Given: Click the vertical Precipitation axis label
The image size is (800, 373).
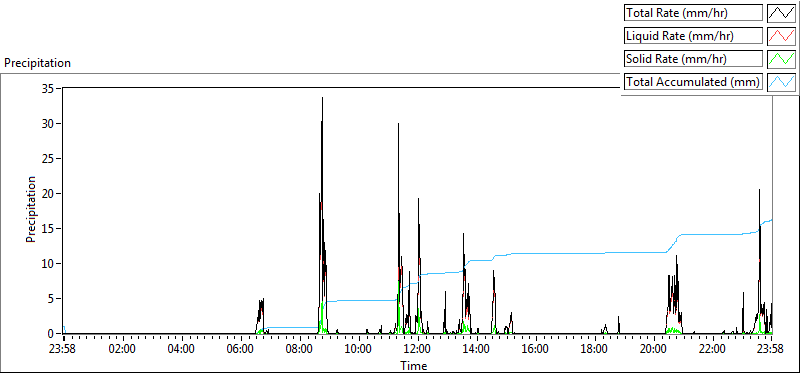Looking at the screenshot, I should click(x=31, y=209).
